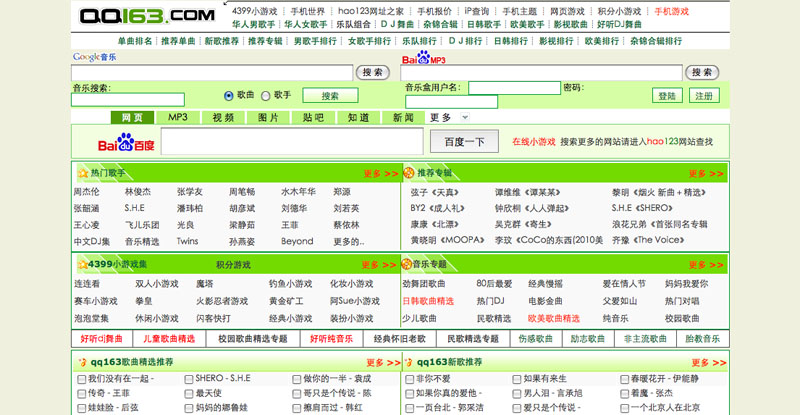Expand the 更多 dropdown arrow after 新闻

(x=465, y=117)
